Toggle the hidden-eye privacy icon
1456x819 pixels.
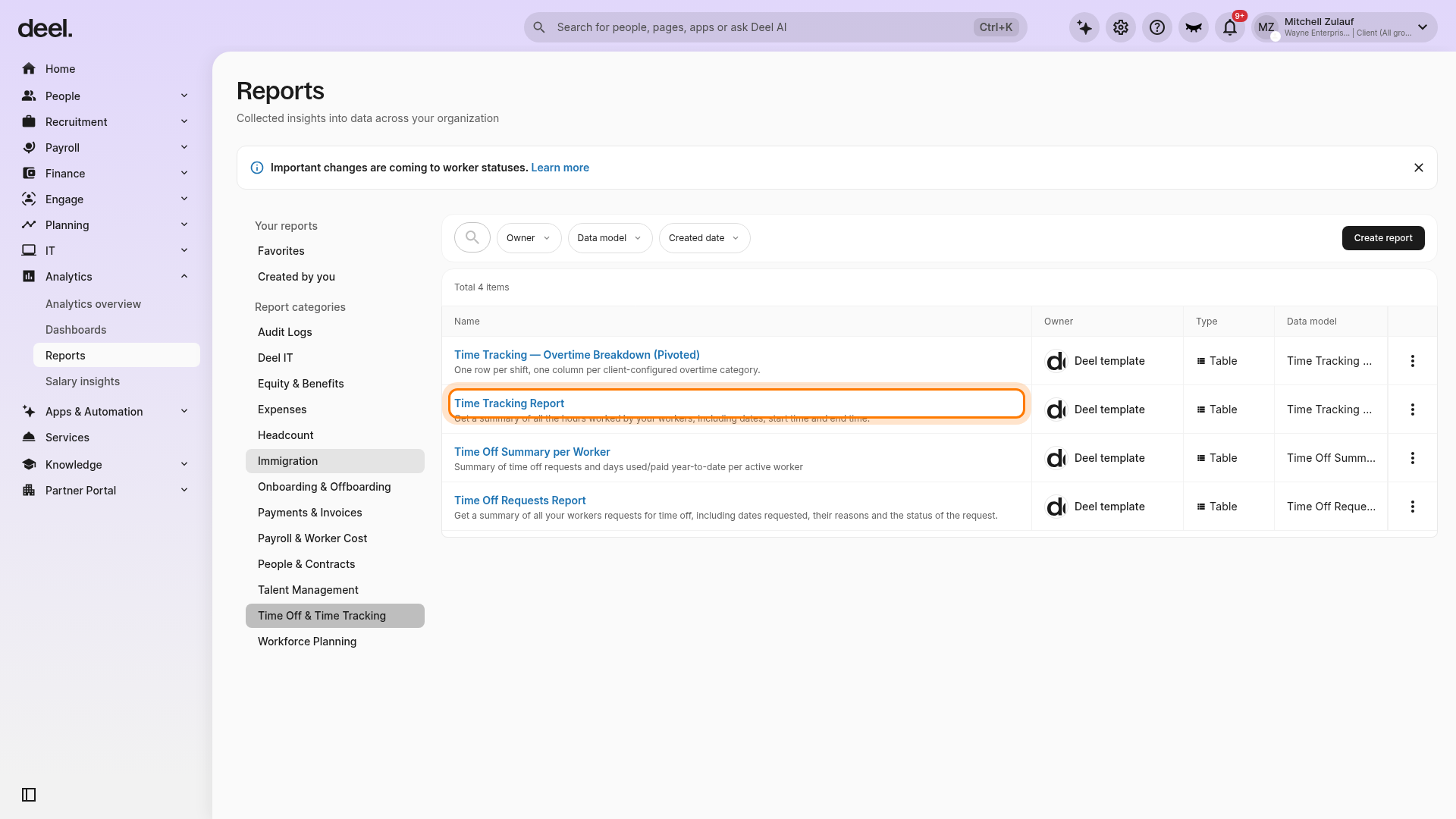pos(1194,27)
